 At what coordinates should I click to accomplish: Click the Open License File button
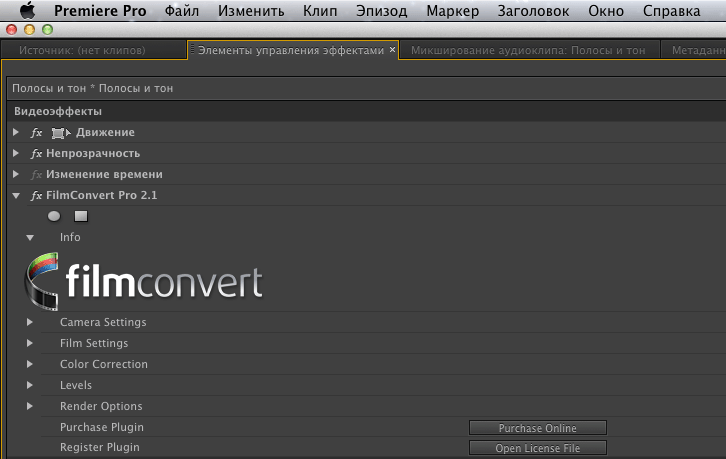pos(538,448)
